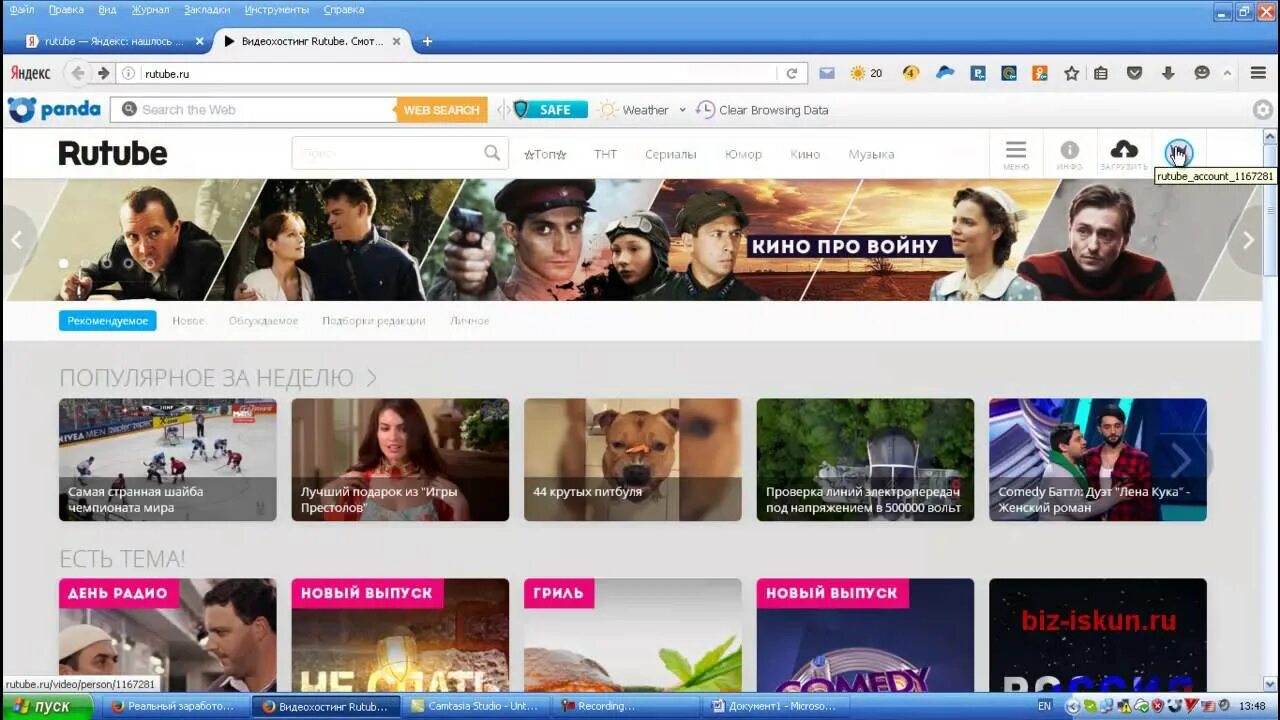Open the Музыка category link

871,154
